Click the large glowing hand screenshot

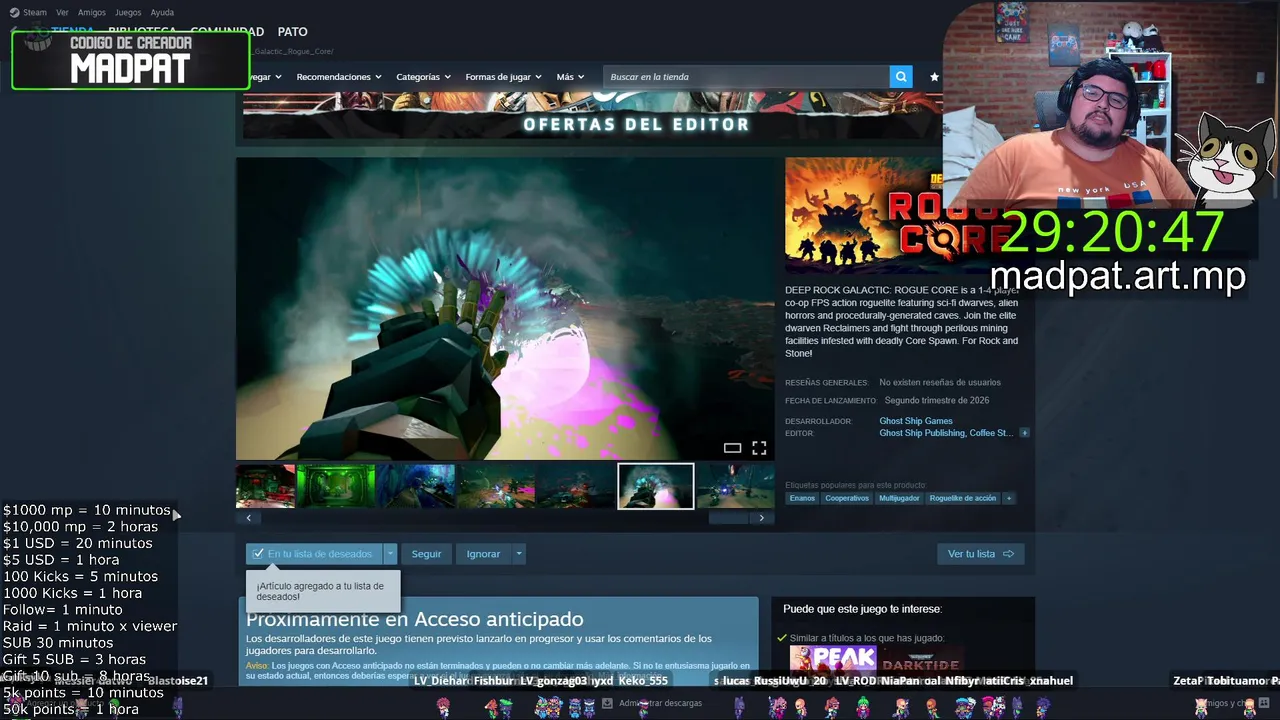505,308
